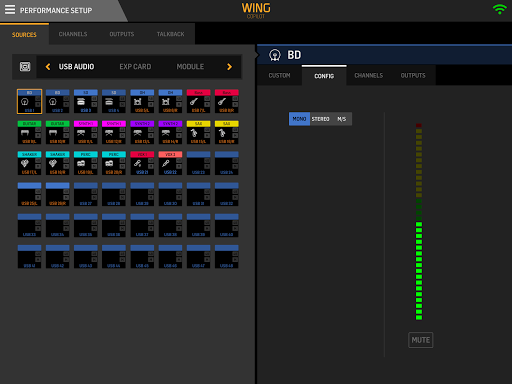Open the TALKBACK tab

pyautogui.click(x=170, y=34)
